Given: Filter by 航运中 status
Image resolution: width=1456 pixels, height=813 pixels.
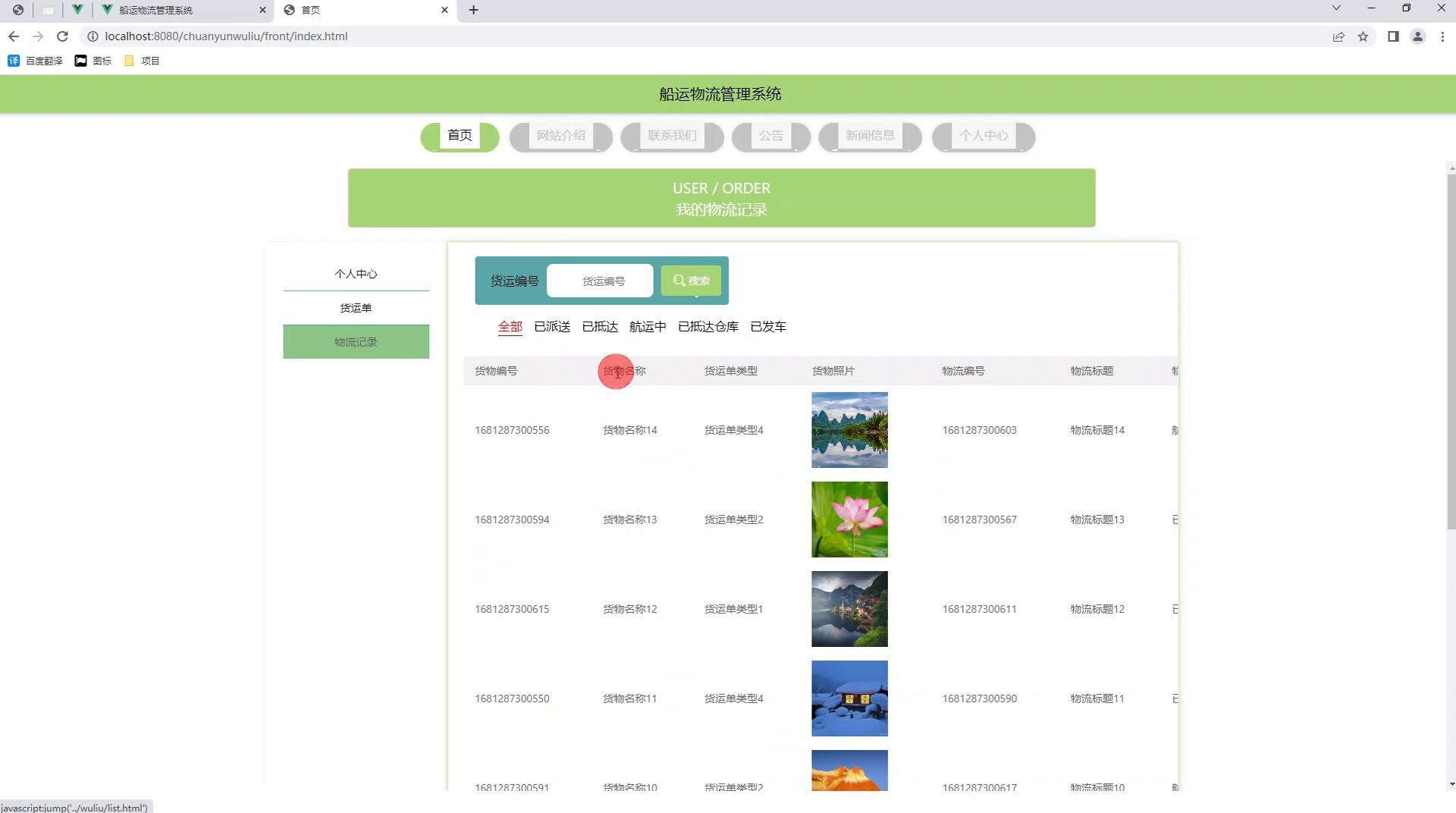Looking at the screenshot, I should 648,327.
